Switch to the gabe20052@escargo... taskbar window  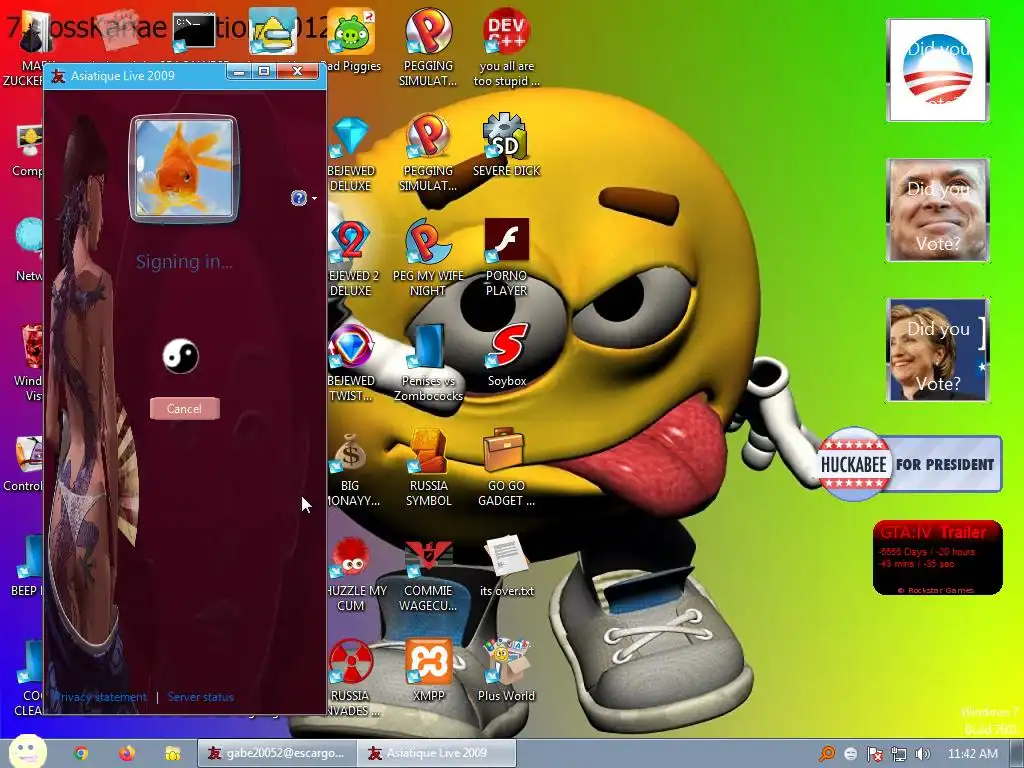[x=277, y=754]
